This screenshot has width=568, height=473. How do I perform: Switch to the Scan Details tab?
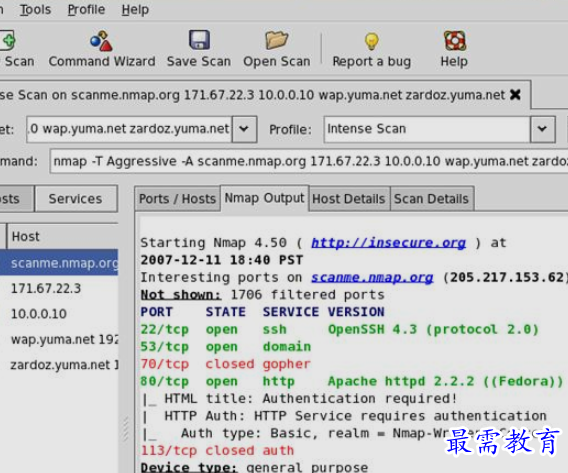click(431, 199)
